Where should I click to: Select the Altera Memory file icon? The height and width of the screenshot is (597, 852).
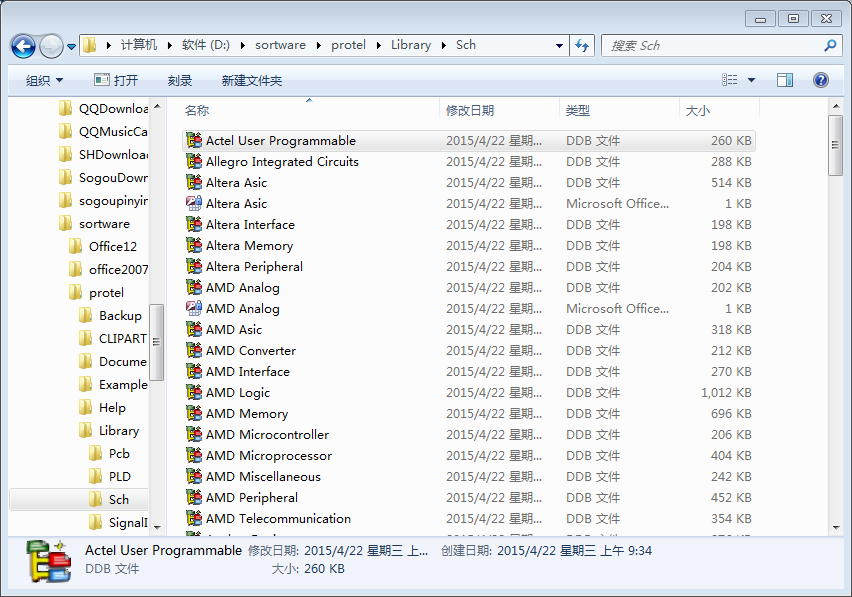(194, 246)
